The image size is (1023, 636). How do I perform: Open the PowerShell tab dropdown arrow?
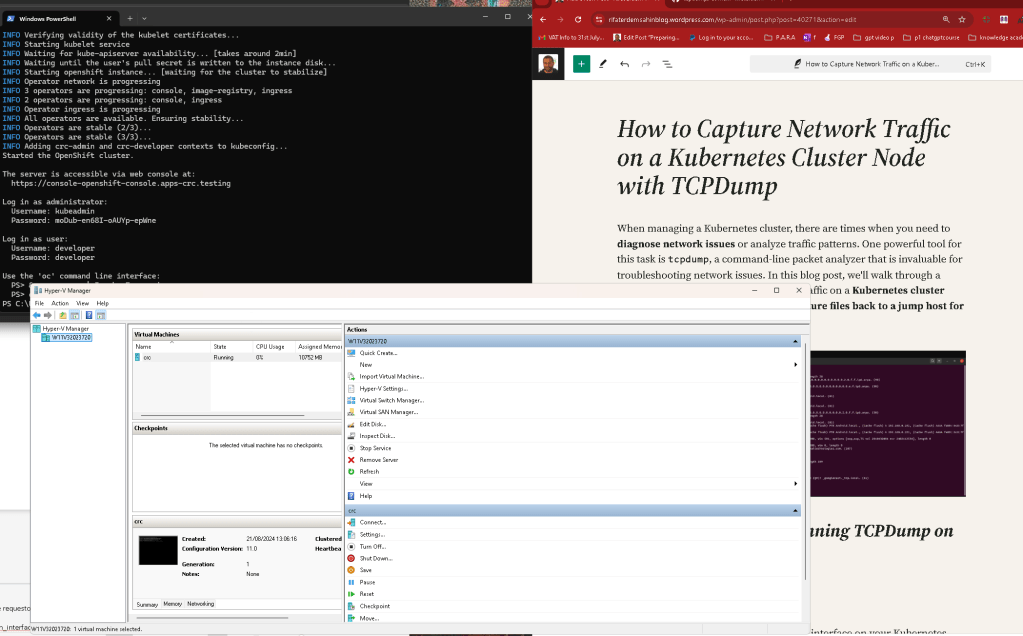pos(144,18)
